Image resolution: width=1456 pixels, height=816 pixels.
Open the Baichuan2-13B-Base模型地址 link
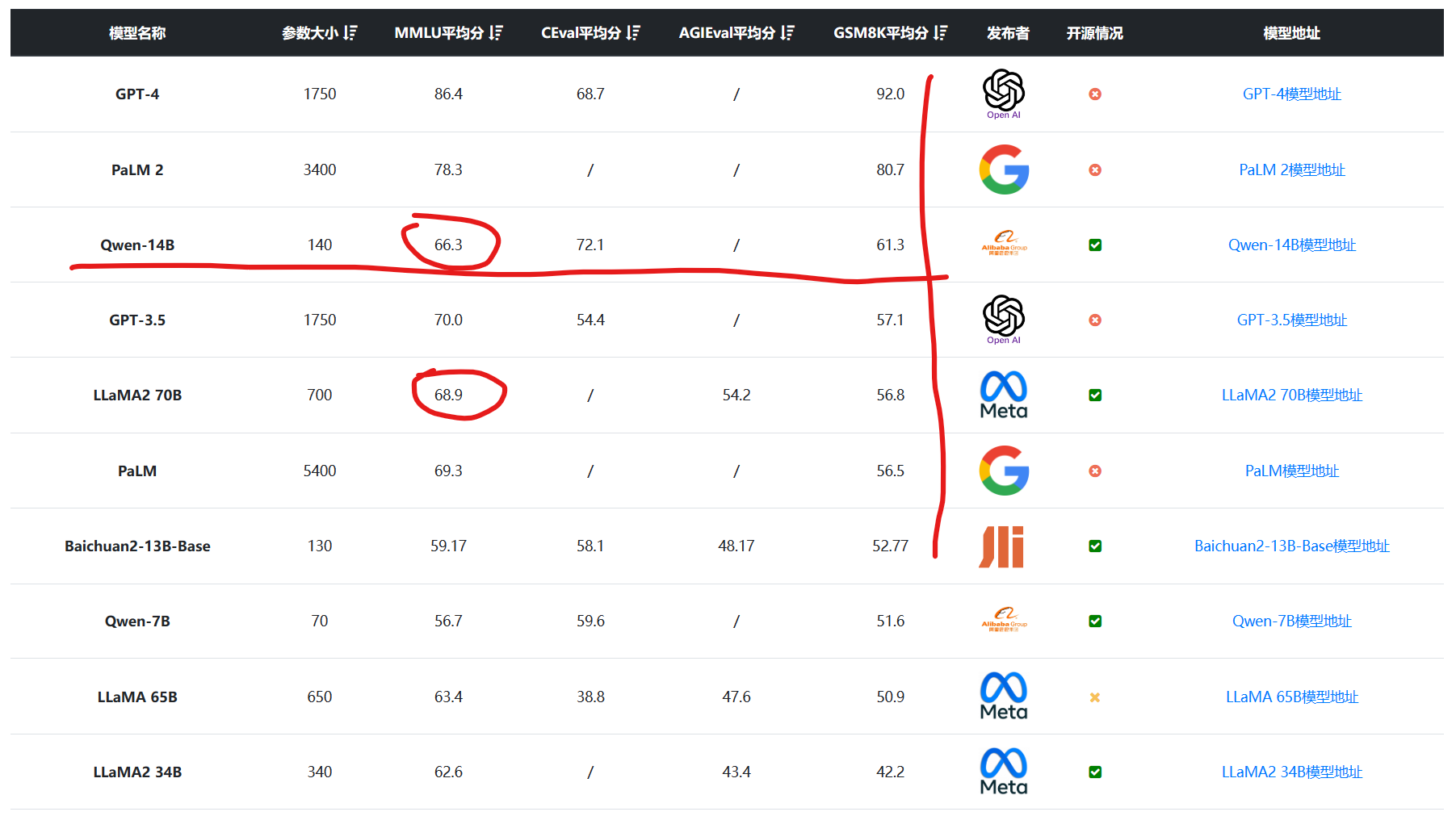point(1292,546)
